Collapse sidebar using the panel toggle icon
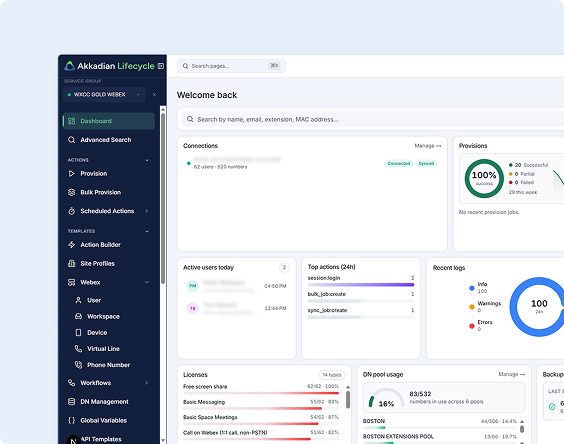The height and width of the screenshot is (444, 564). click(161, 66)
